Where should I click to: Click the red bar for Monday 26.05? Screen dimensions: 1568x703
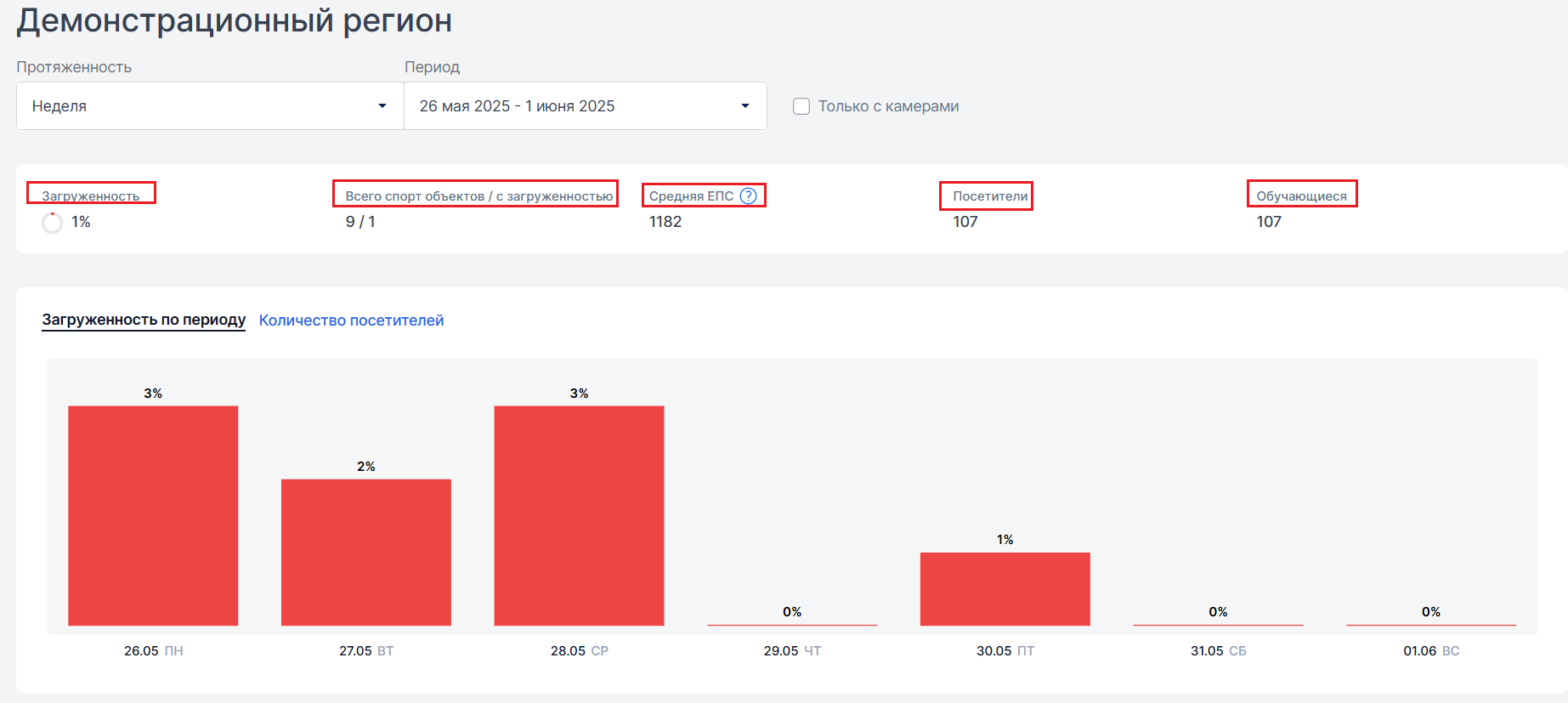tap(153, 515)
